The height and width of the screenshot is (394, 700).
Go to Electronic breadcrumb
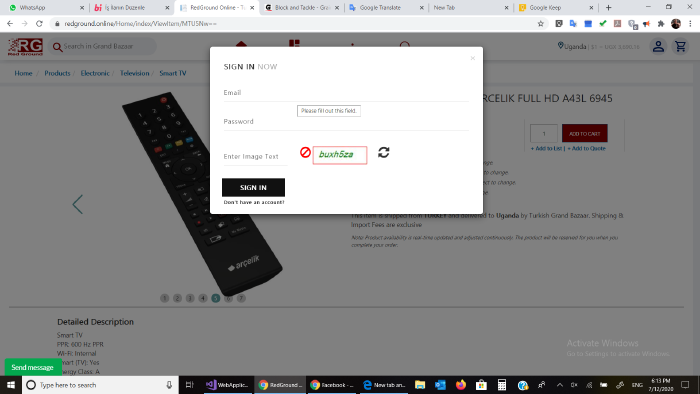(95, 73)
